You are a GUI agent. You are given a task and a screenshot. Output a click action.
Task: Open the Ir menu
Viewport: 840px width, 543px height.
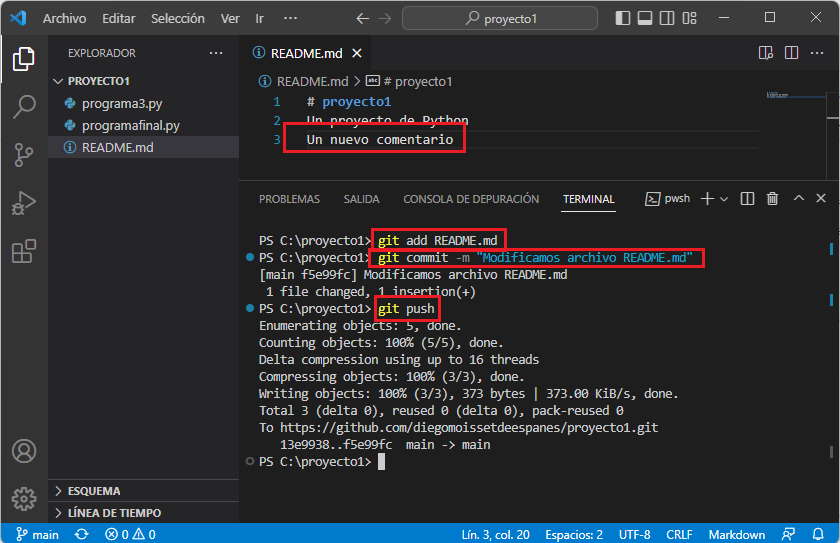pyautogui.click(x=259, y=18)
